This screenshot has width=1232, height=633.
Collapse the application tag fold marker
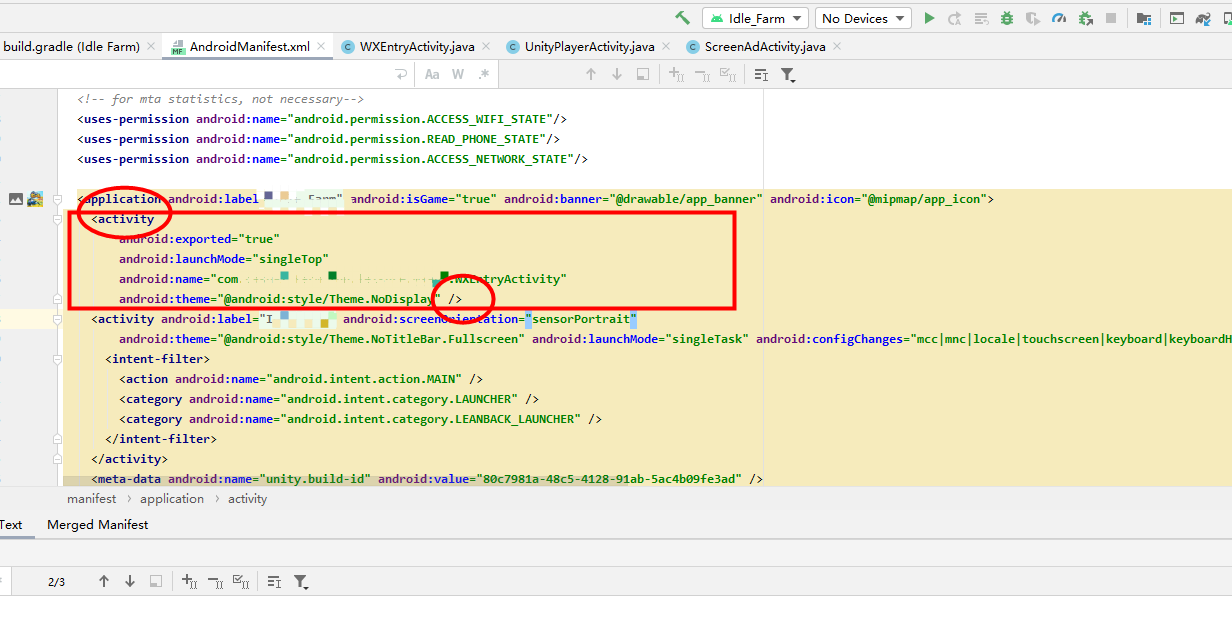[x=57, y=199]
